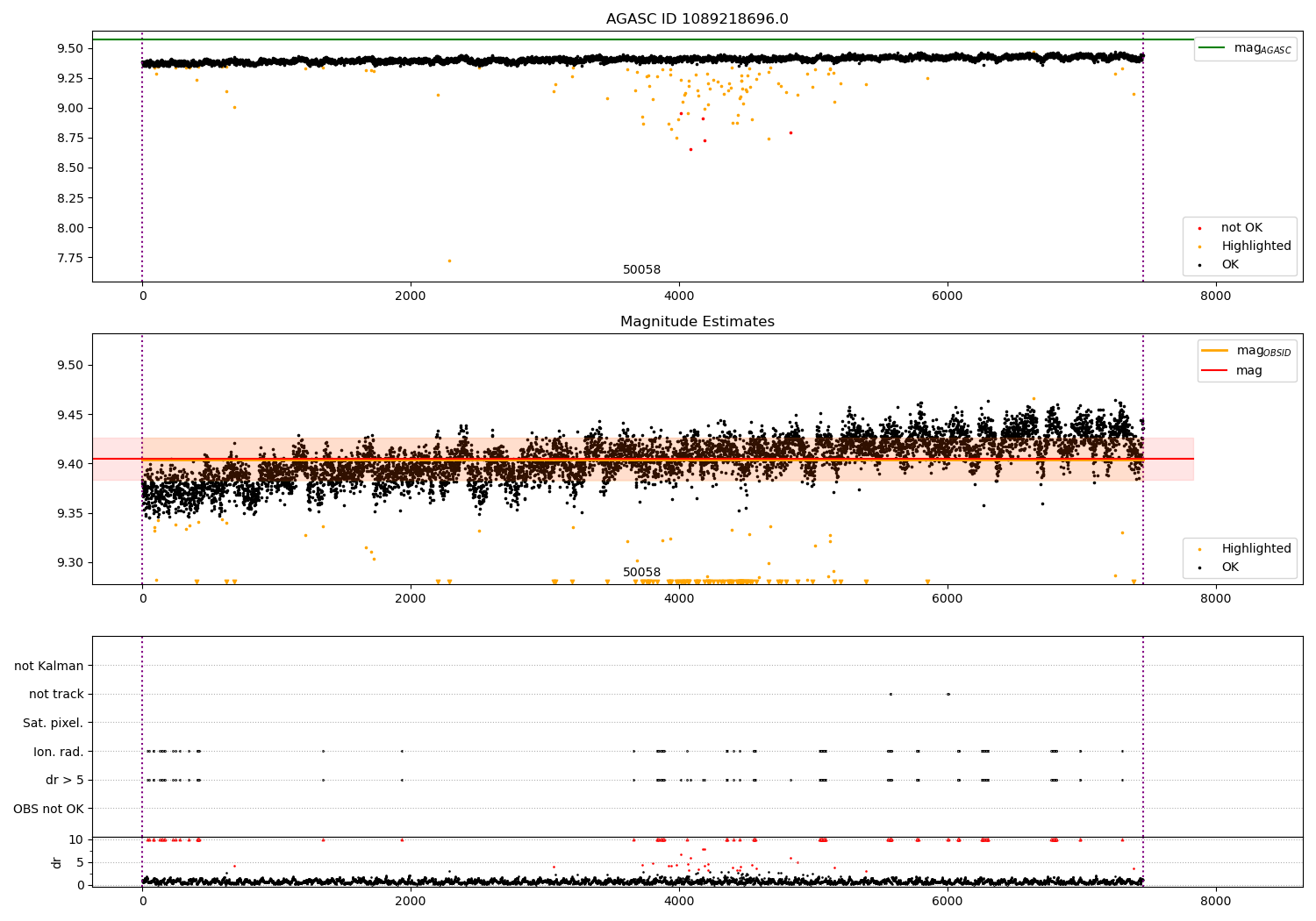This screenshot has width=1316, height=921.
Task: Click the 'not track' row label
Action: (x=56, y=695)
